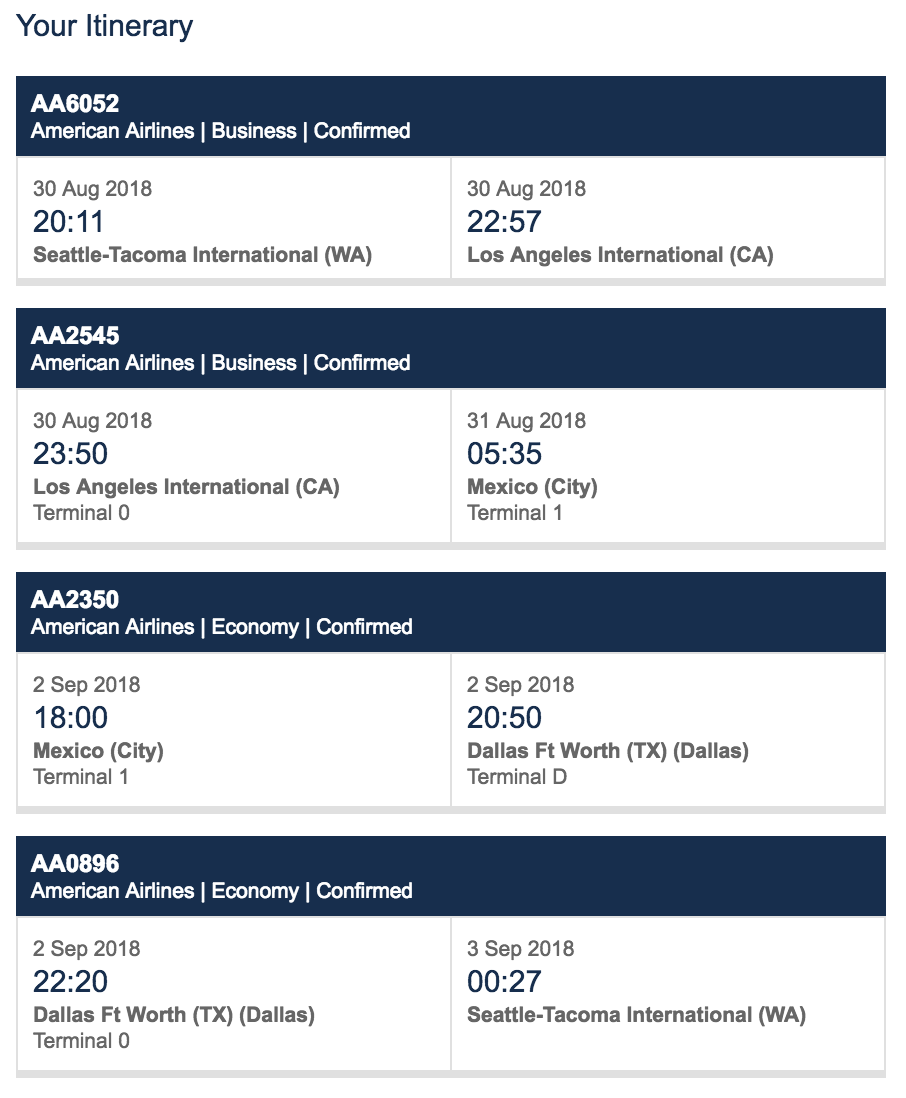
Task: Click departure time 23:50 from Los Angeles
Action: (70, 453)
